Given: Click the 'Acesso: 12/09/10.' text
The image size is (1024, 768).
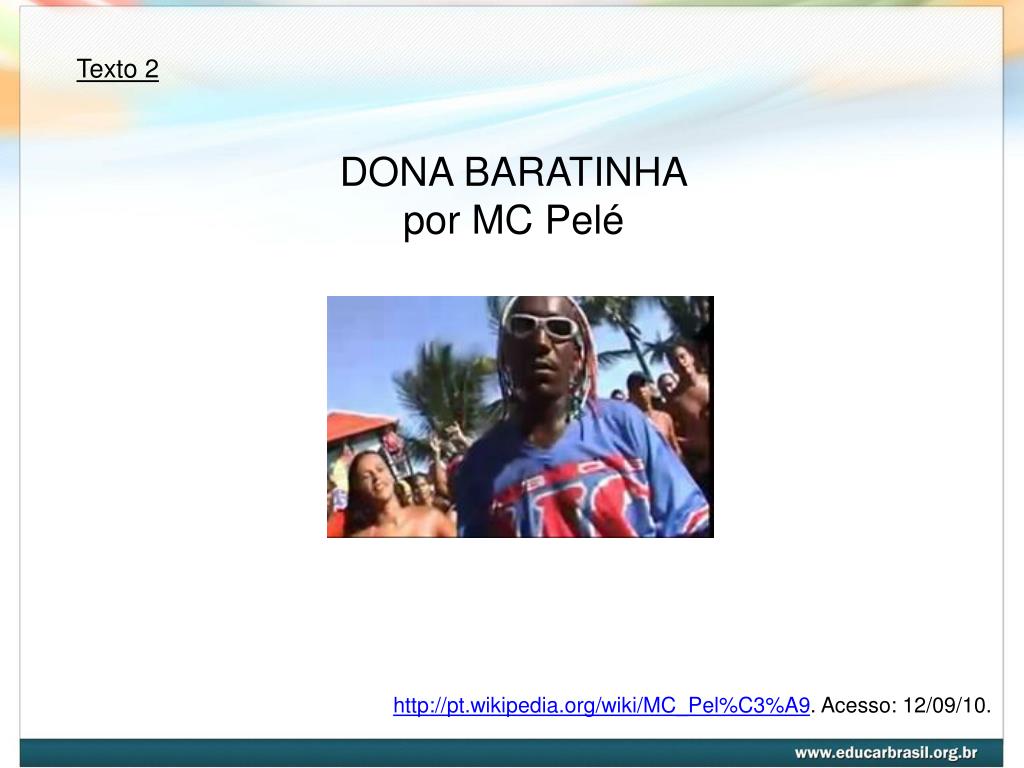Looking at the screenshot, I should (x=906, y=706).
